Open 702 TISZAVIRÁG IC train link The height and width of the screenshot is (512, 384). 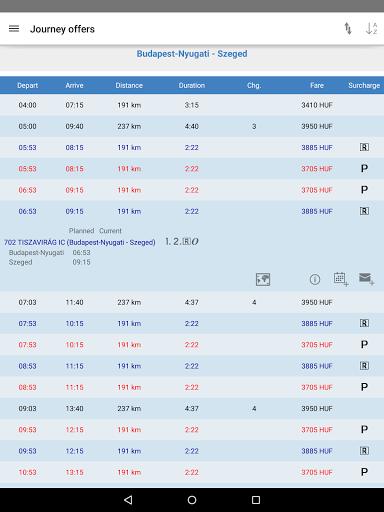80,242
